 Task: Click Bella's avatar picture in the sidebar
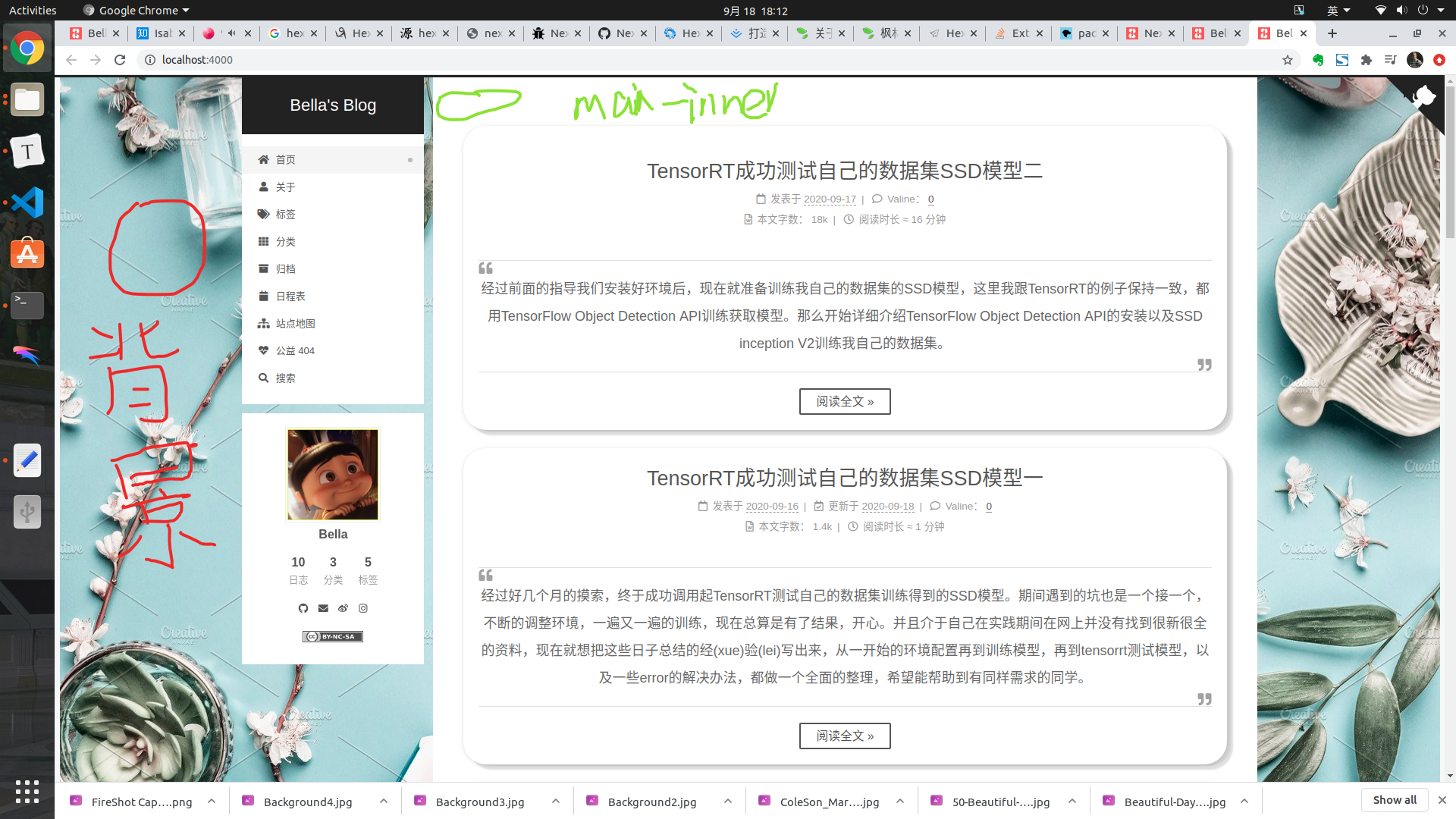click(x=332, y=474)
